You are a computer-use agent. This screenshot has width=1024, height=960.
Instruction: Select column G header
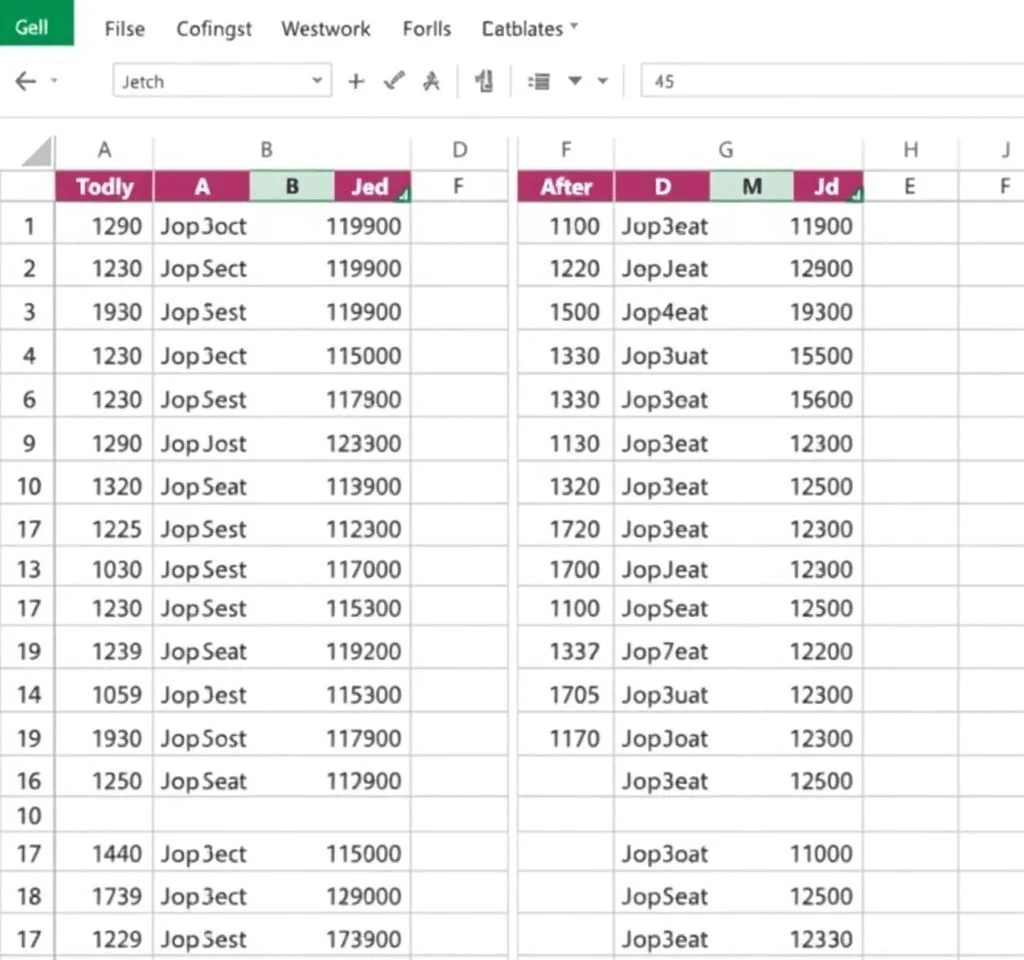pyautogui.click(x=726, y=150)
